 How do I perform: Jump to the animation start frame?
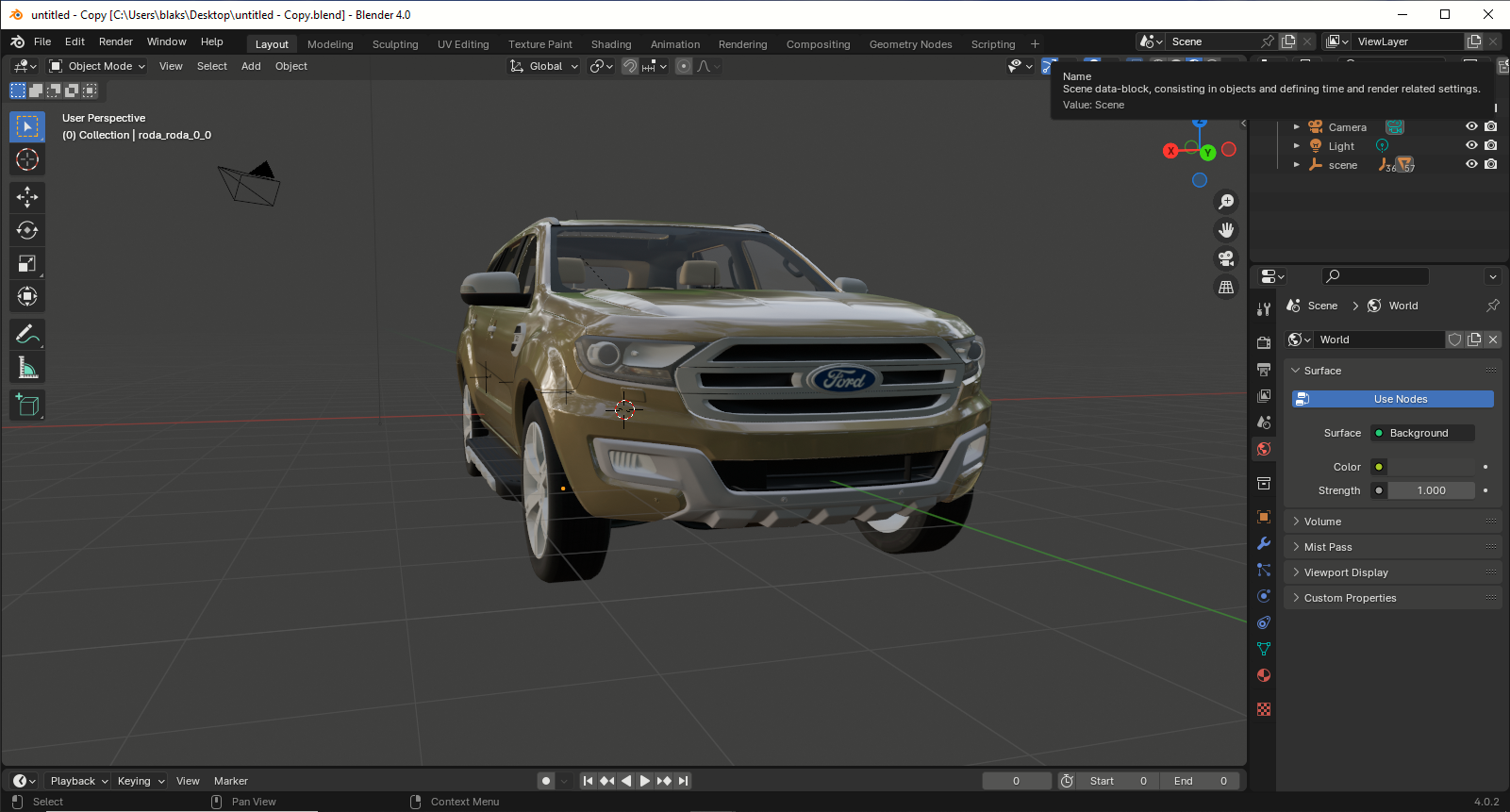tap(588, 781)
